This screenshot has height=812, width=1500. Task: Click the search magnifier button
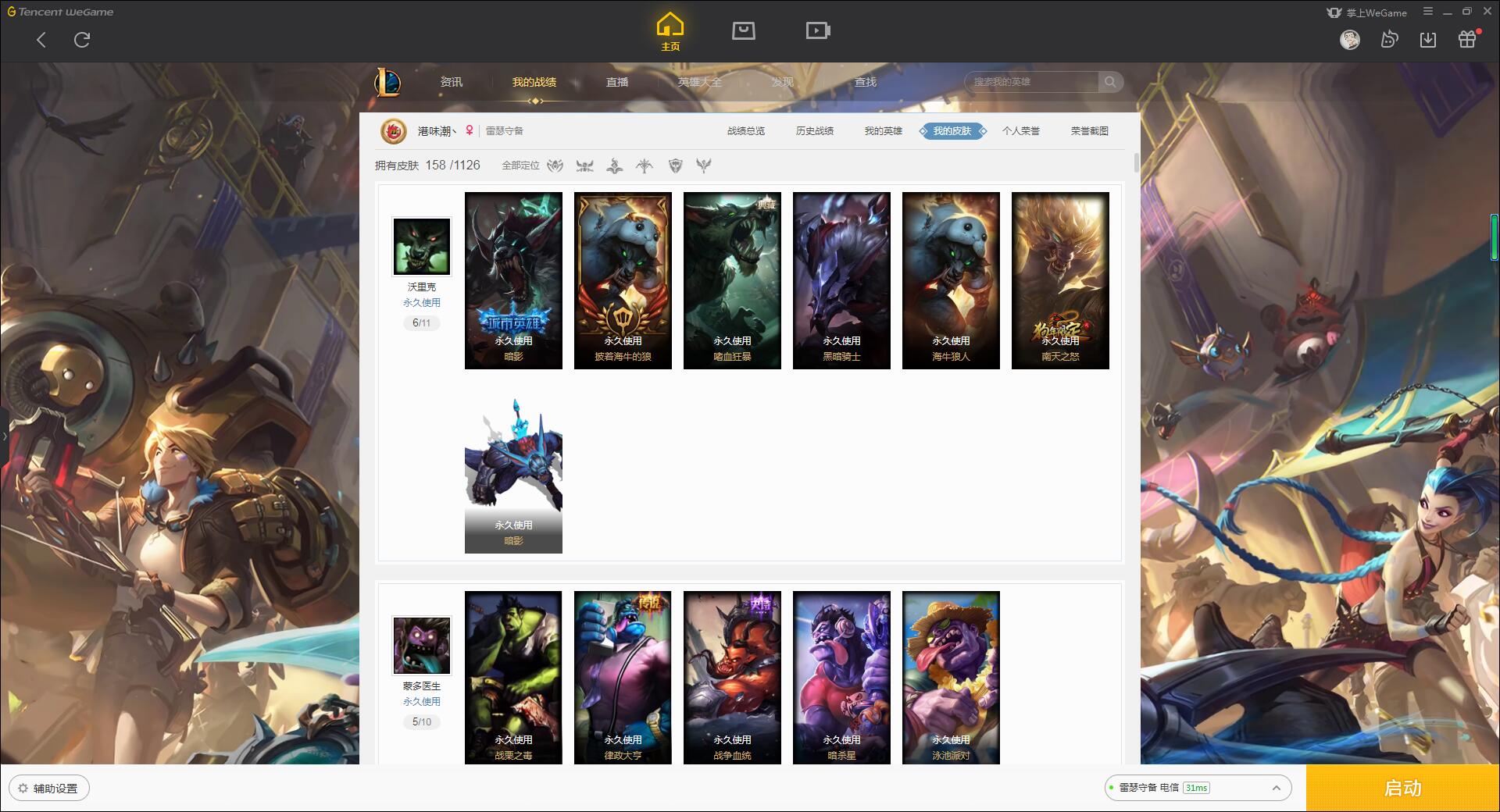[x=1110, y=82]
